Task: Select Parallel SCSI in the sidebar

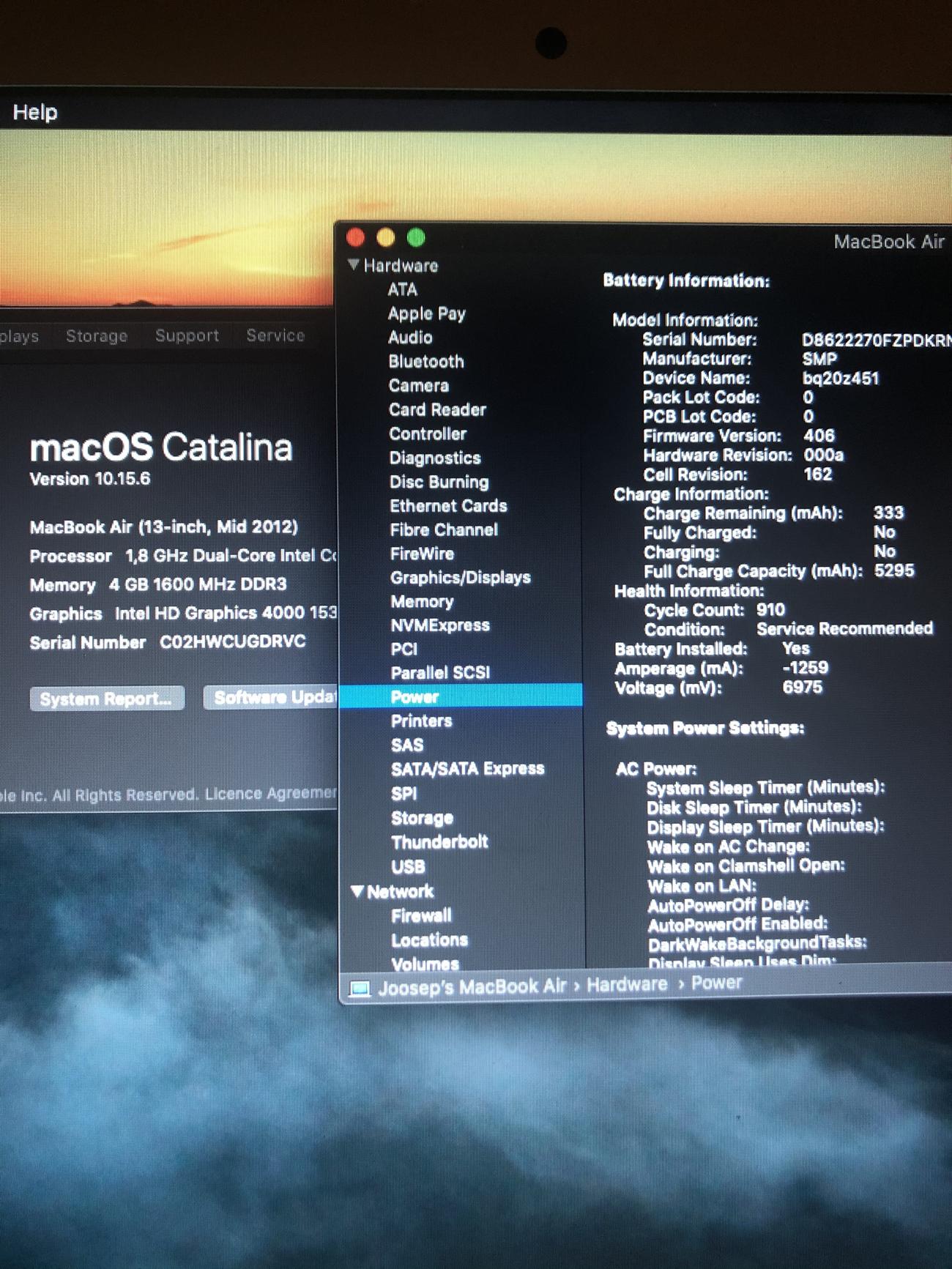Action: 440,672
